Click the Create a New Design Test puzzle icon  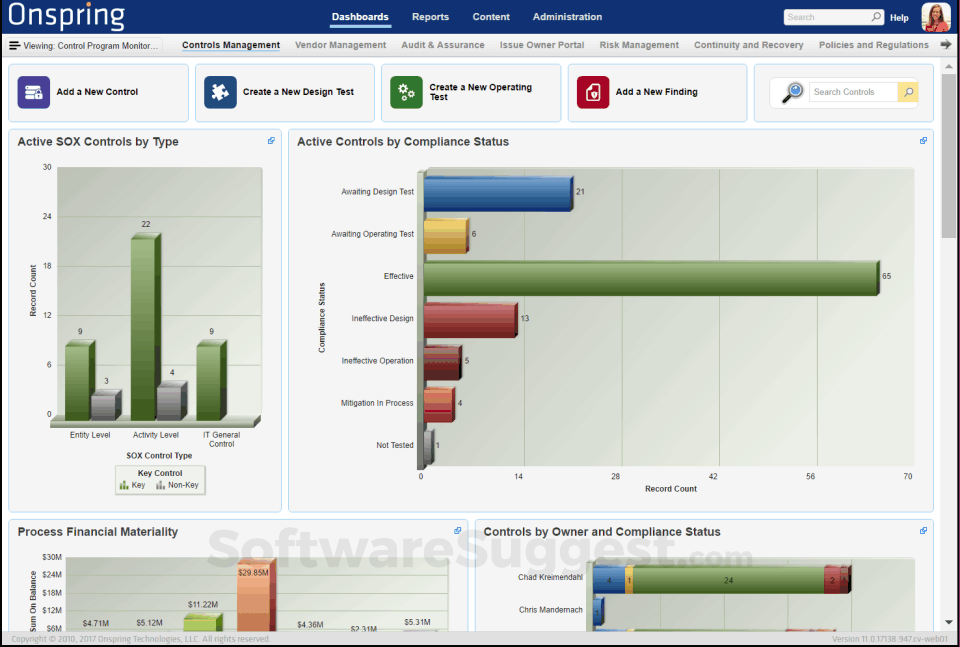220,92
